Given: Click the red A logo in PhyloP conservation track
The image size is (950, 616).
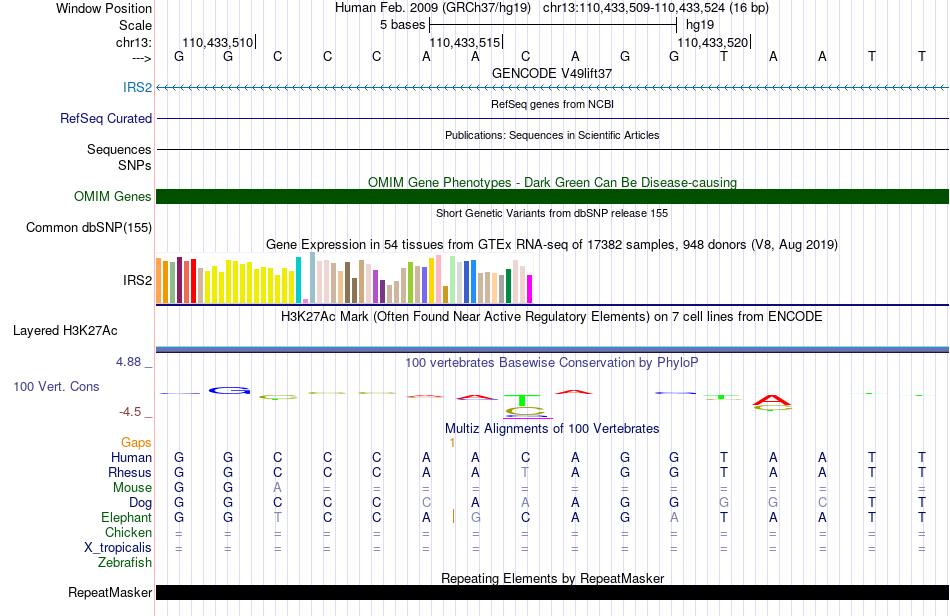Looking at the screenshot, I should [771, 400].
